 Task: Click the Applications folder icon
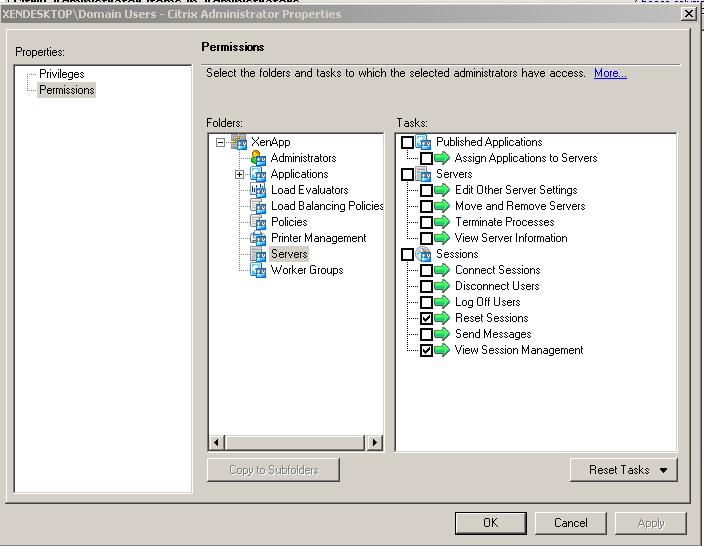tap(258, 174)
